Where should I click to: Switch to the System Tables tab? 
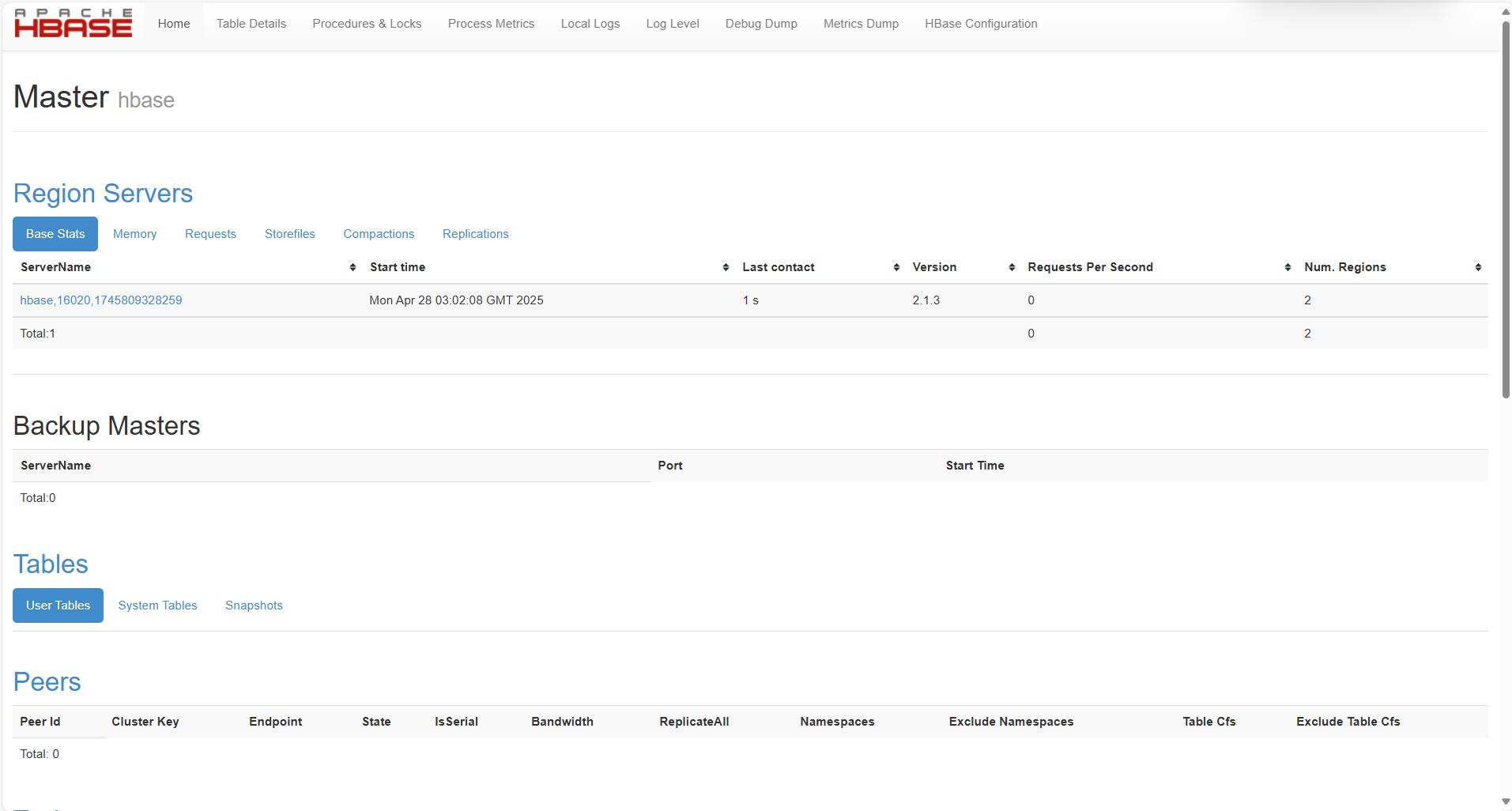pos(157,605)
